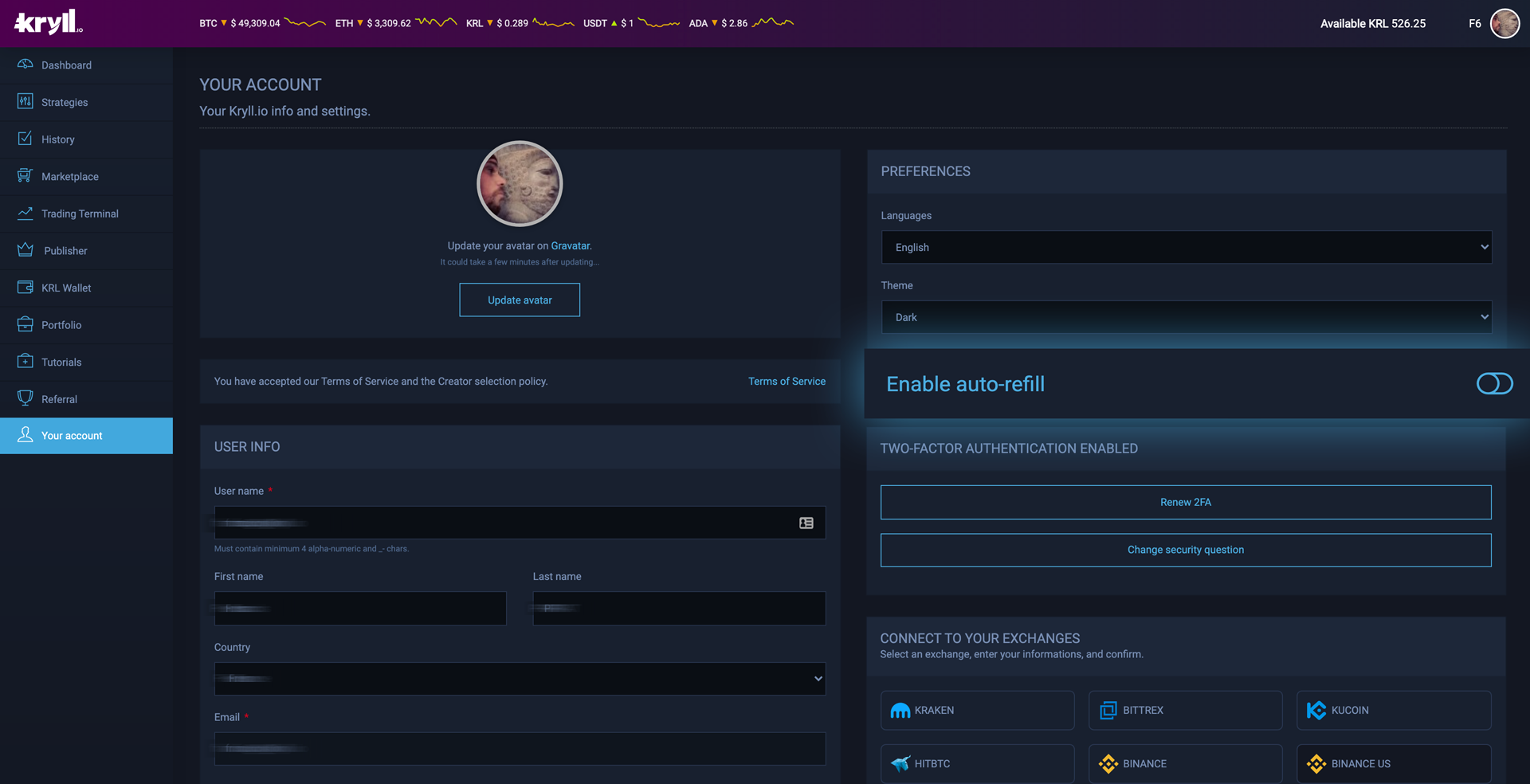The image size is (1530, 784).
Task: Click the F6 label in top bar
Action: [x=1475, y=23]
